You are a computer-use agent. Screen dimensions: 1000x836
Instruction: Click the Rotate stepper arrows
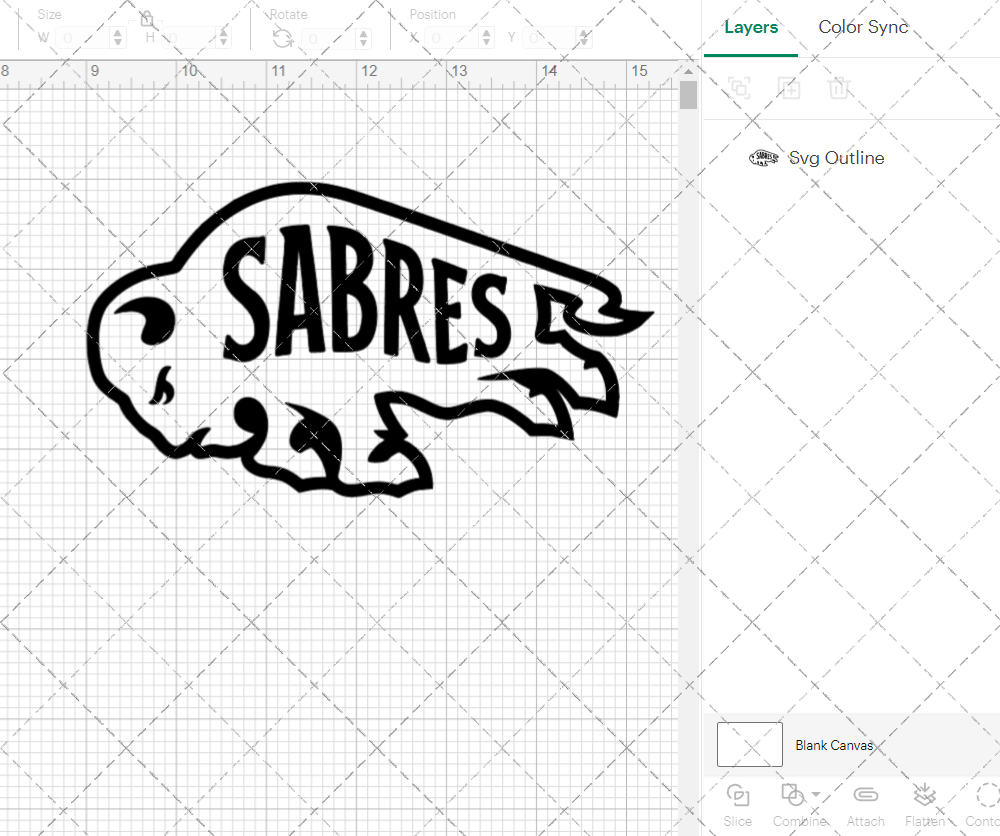tap(363, 38)
